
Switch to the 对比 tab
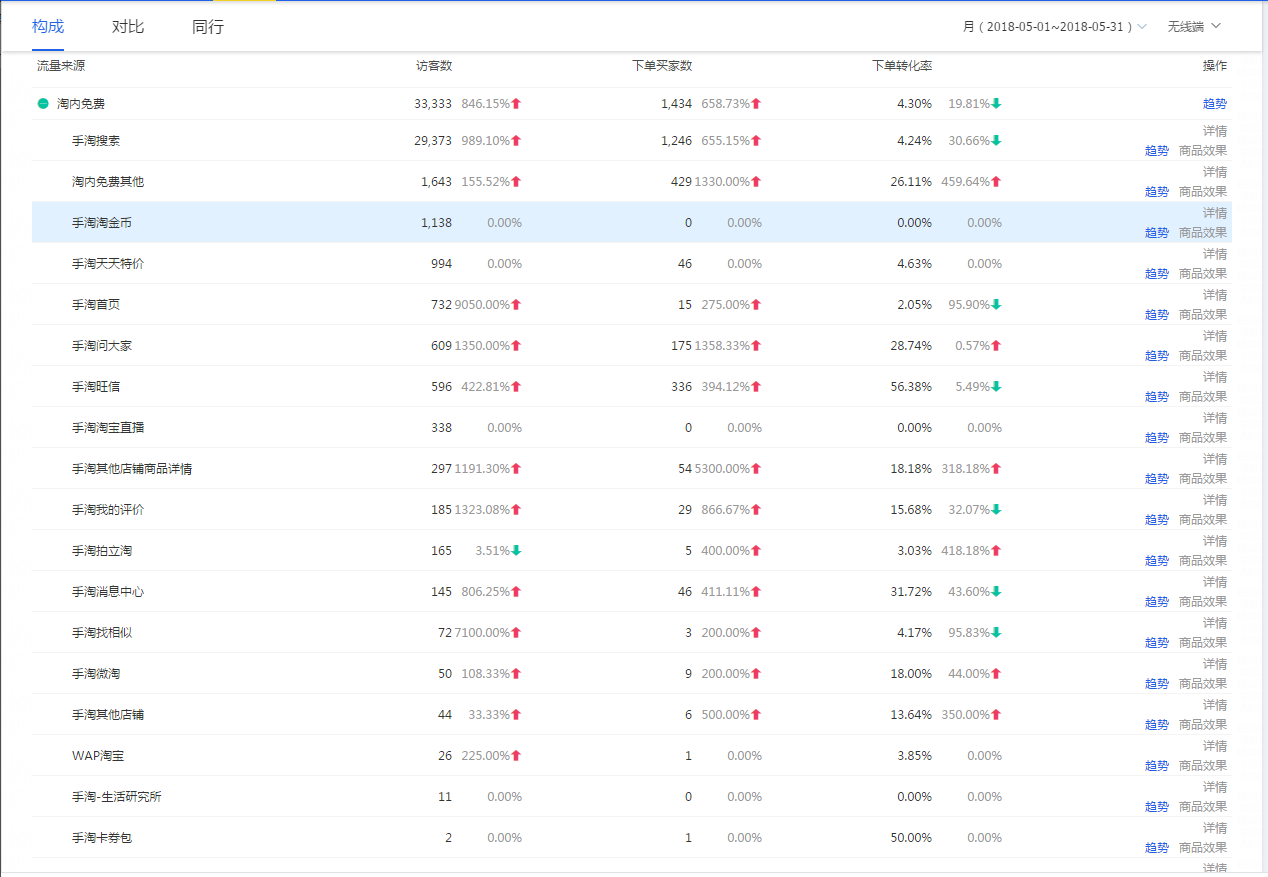128,27
